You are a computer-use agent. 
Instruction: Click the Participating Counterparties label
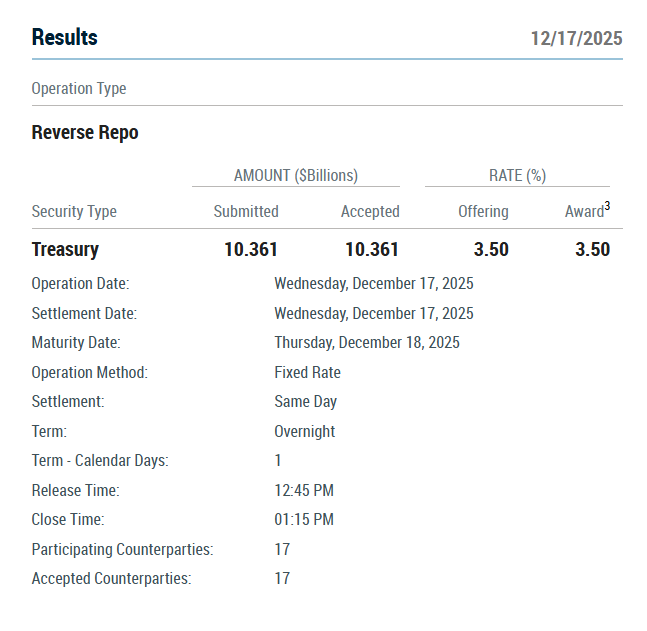tap(123, 549)
